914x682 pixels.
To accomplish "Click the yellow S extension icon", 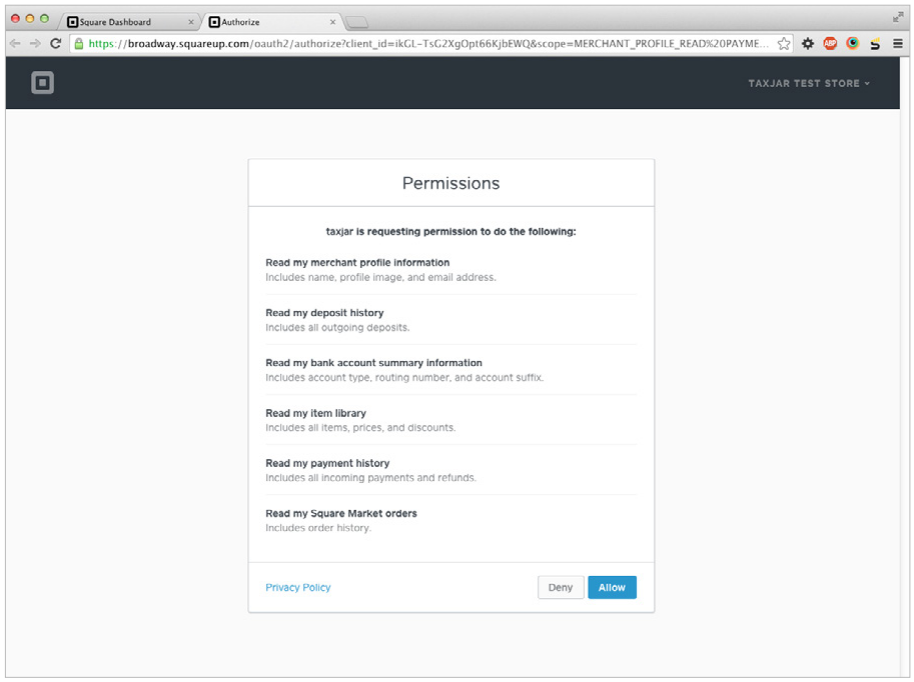I will point(875,44).
